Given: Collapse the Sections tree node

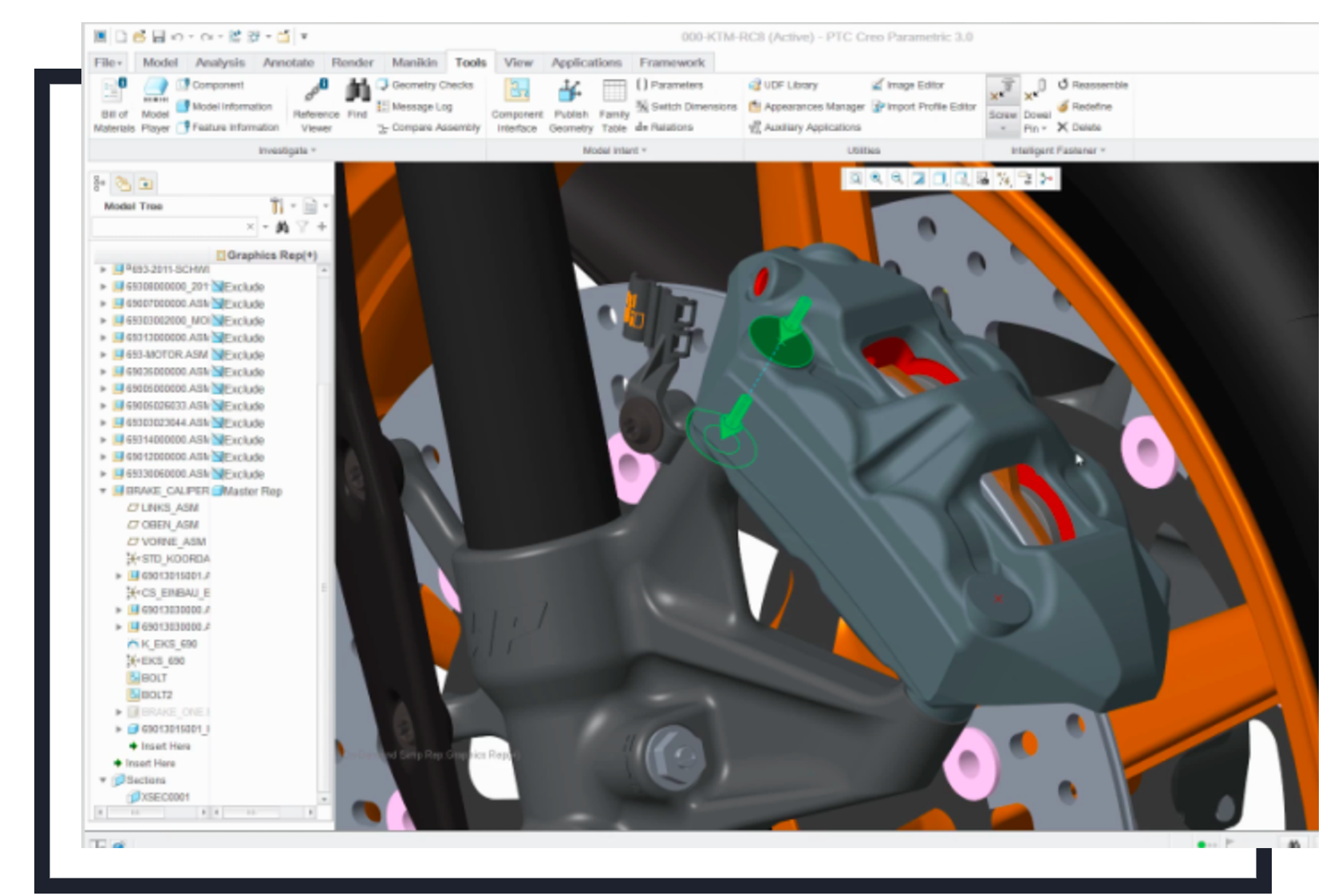Looking at the screenshot, I should (103, 780).
